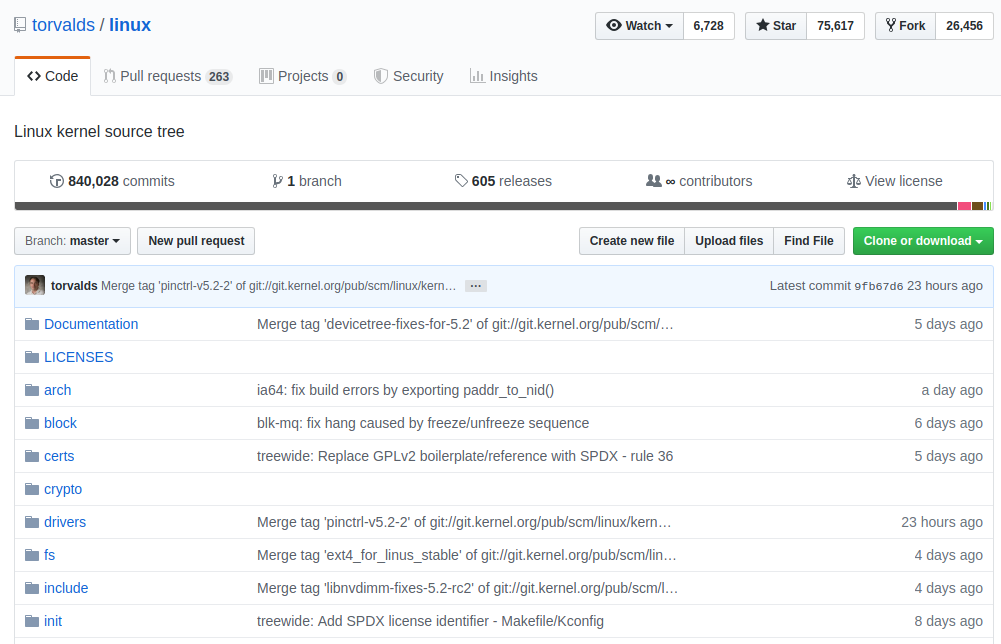Open 'libnvdimm-fixes-5.2-rc2' merge commit message

click(467, 588)
